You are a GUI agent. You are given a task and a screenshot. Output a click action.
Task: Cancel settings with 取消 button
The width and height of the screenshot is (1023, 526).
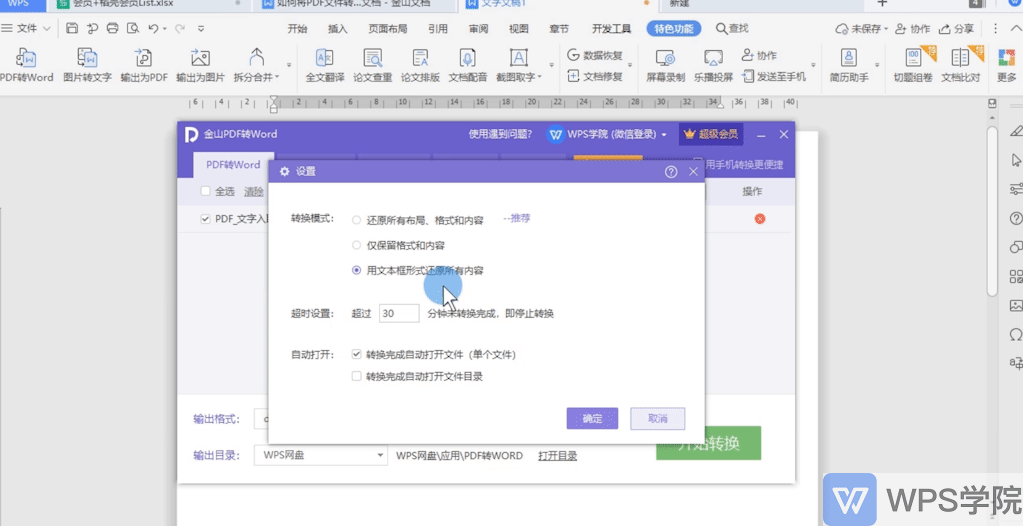pyautogui.click(x=658, y=419)
